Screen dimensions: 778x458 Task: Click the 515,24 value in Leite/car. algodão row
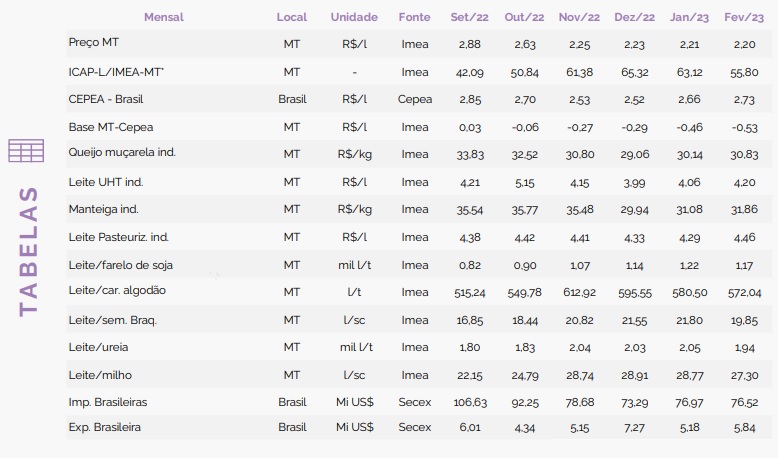(x=470, y=293)
